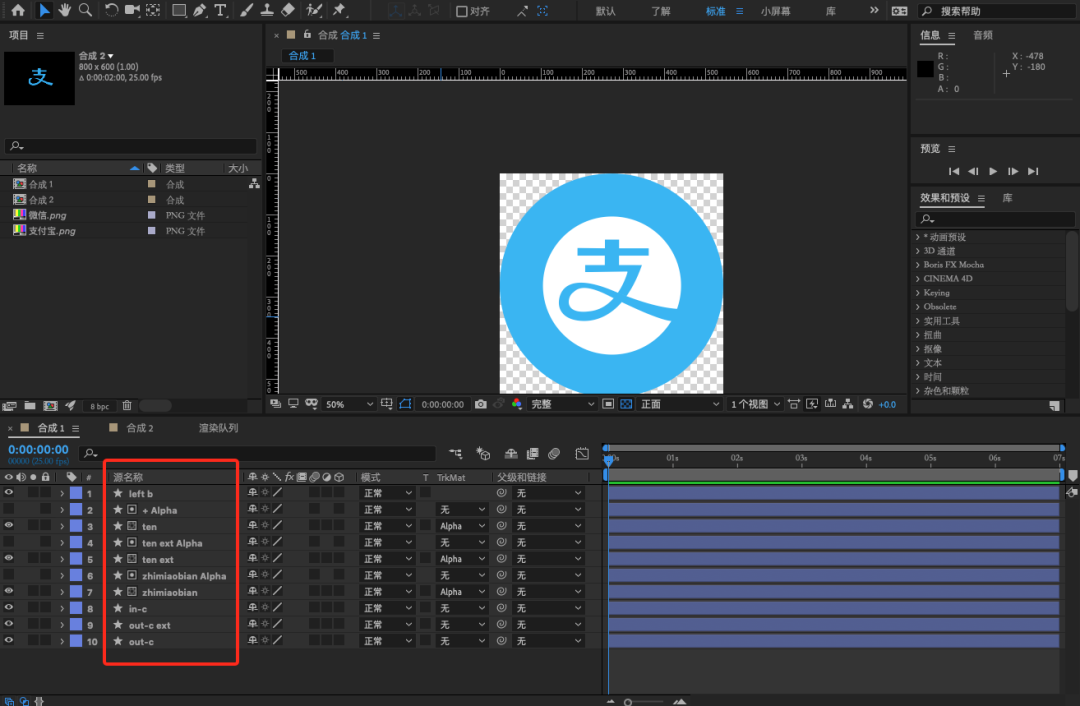Enable motion blur switch in timeline
The height and width of the screenshot is (706, 1080).
pos(554,453)
